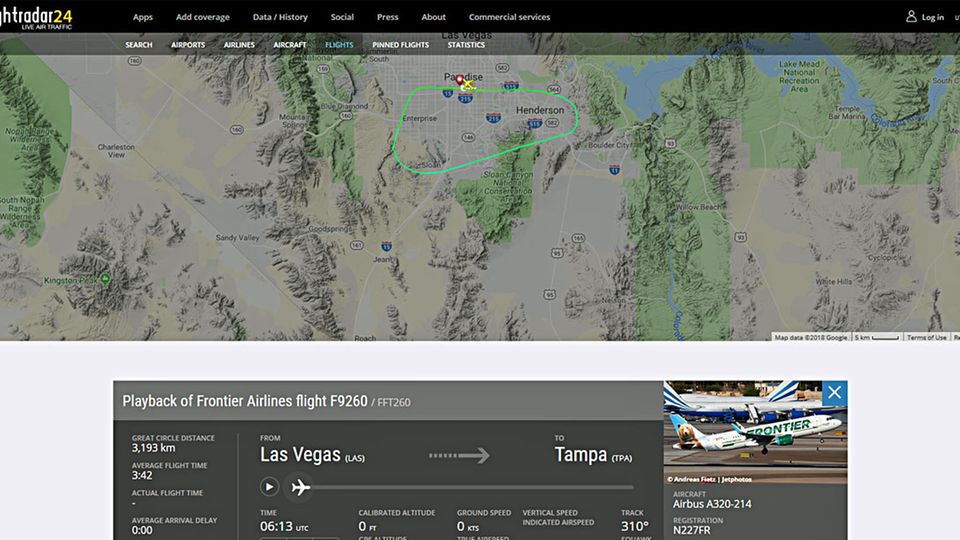960x540 pixels.
Task: Open the Social menu
Action: tap(342, 17)
